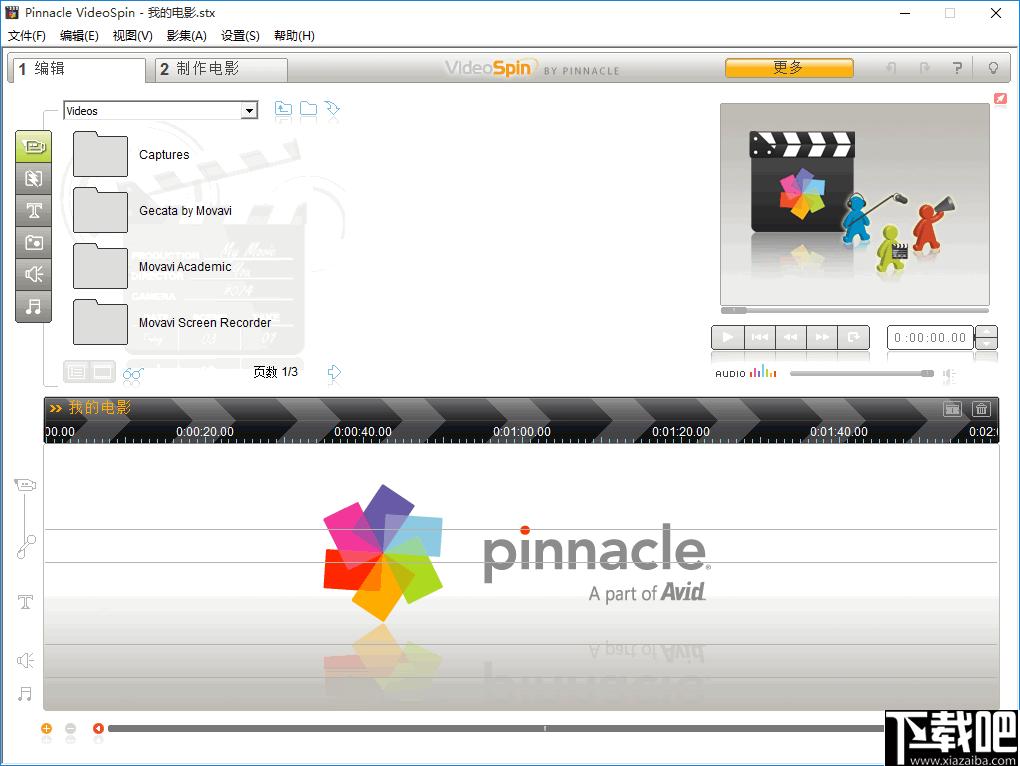Open the 帮助(H) menu
This screenshot has height=766, width=1020.
pos(295,36)
